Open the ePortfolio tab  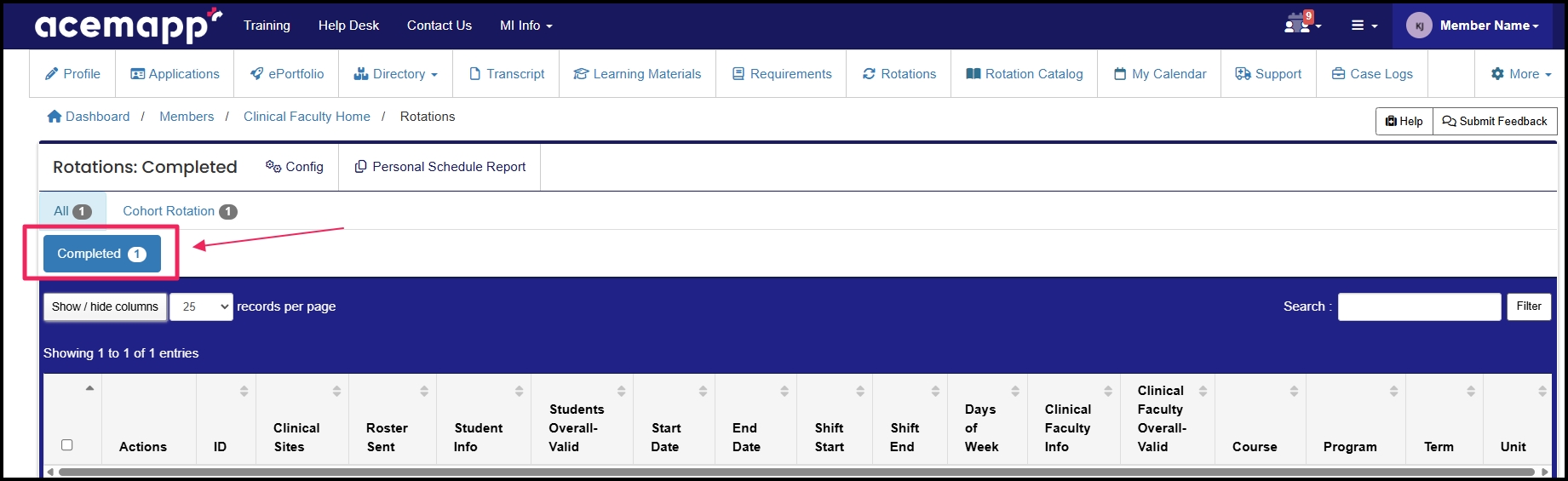286,74
